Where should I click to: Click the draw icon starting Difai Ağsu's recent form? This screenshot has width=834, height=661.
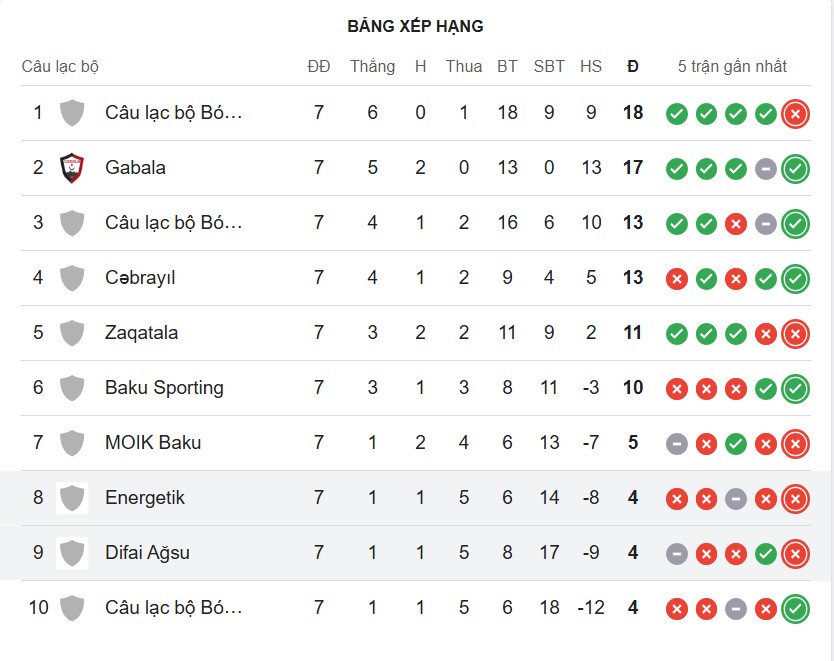pyautogui.click(x=676, y=553)
